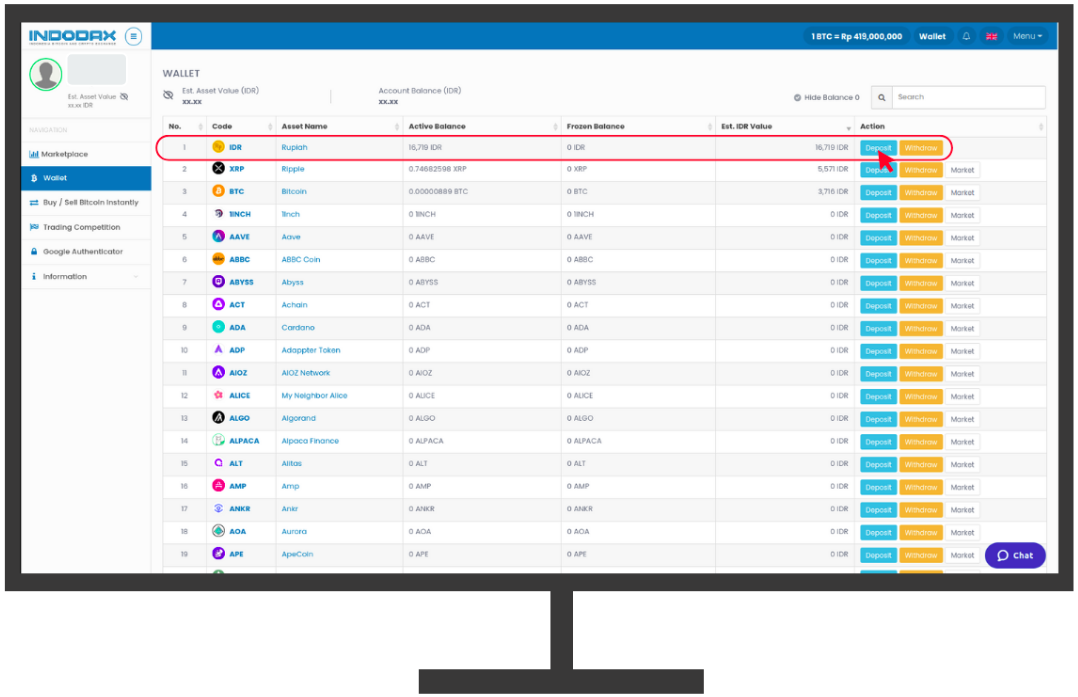Click Market for the ALGO row
Image resolution: width=1078 pixels, height=697 pixels.
(962, 419)
